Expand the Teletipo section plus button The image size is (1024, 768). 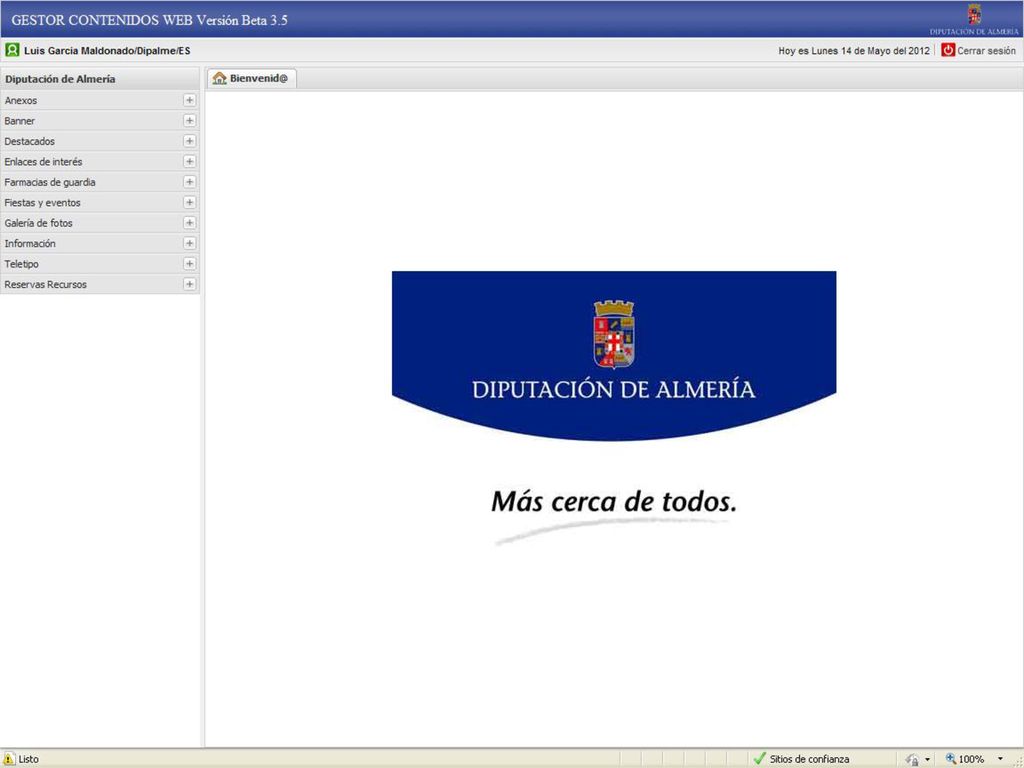pyautogui.click(x=189, y=264)
